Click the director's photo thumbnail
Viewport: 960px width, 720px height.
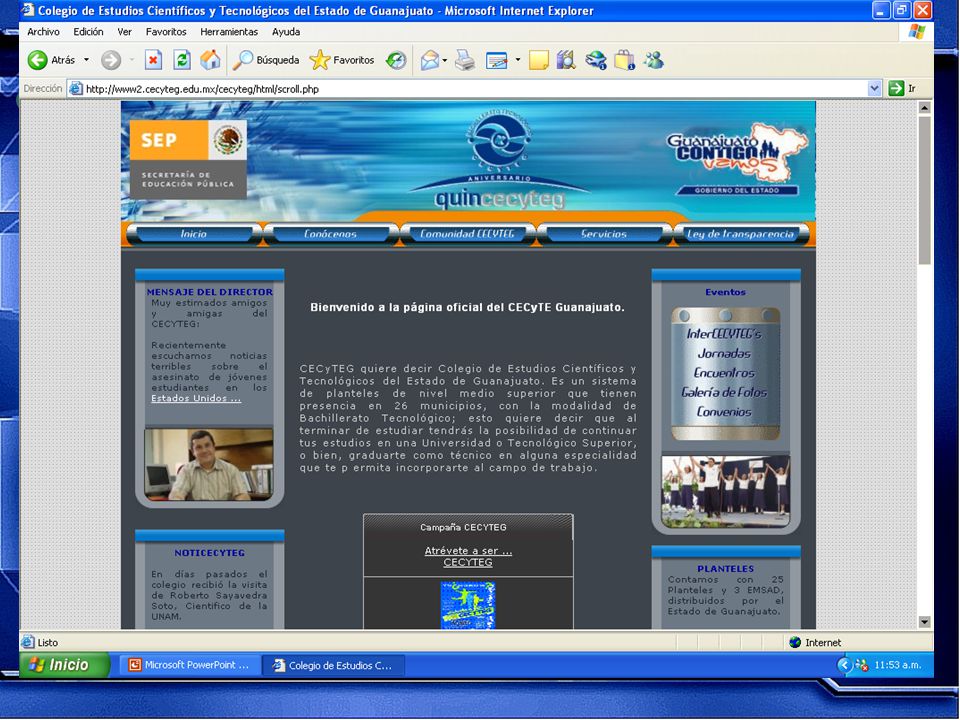pyautogui.click(x=209, y=464)
